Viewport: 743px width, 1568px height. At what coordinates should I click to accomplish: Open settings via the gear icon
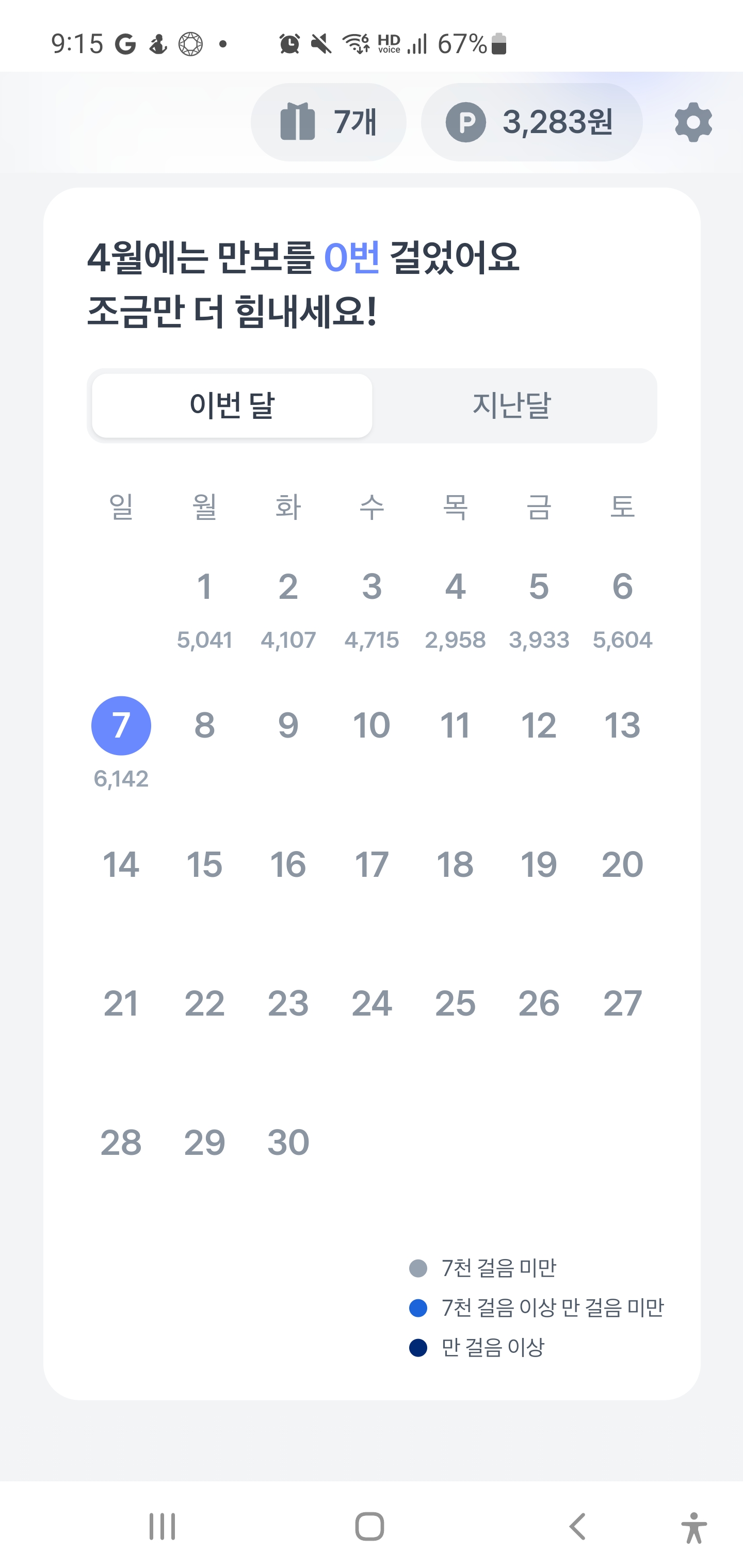tap(693, 122)
